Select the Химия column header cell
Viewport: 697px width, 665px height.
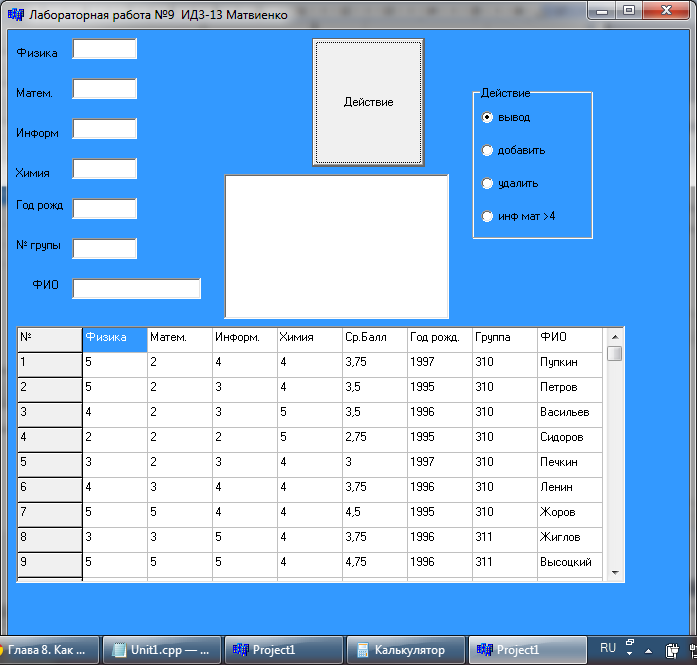[309, 340]
